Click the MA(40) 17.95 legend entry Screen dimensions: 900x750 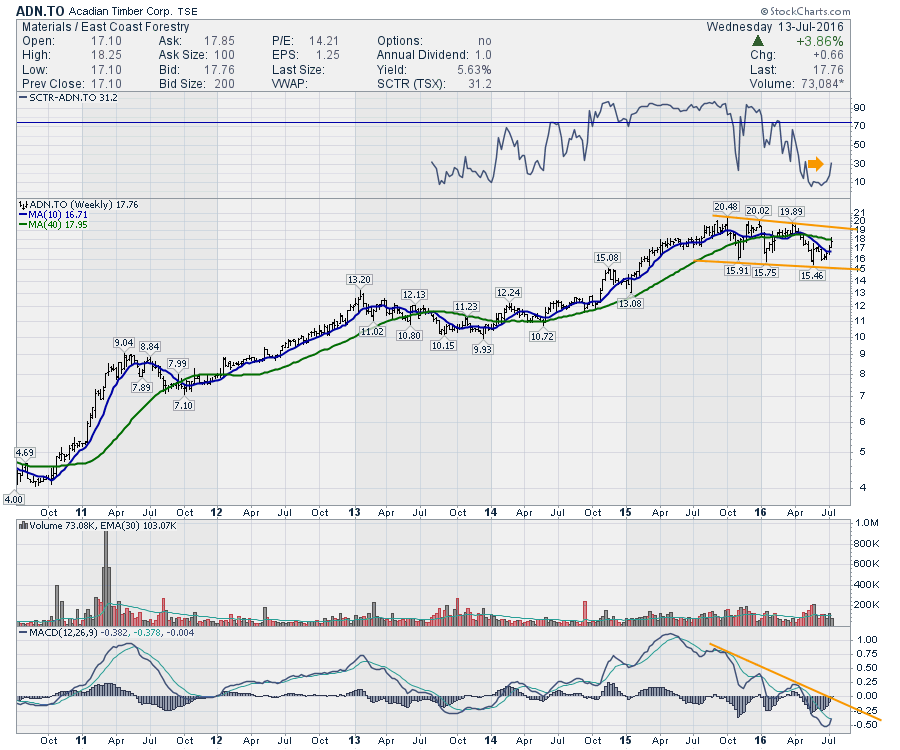[x=53, y=224]
